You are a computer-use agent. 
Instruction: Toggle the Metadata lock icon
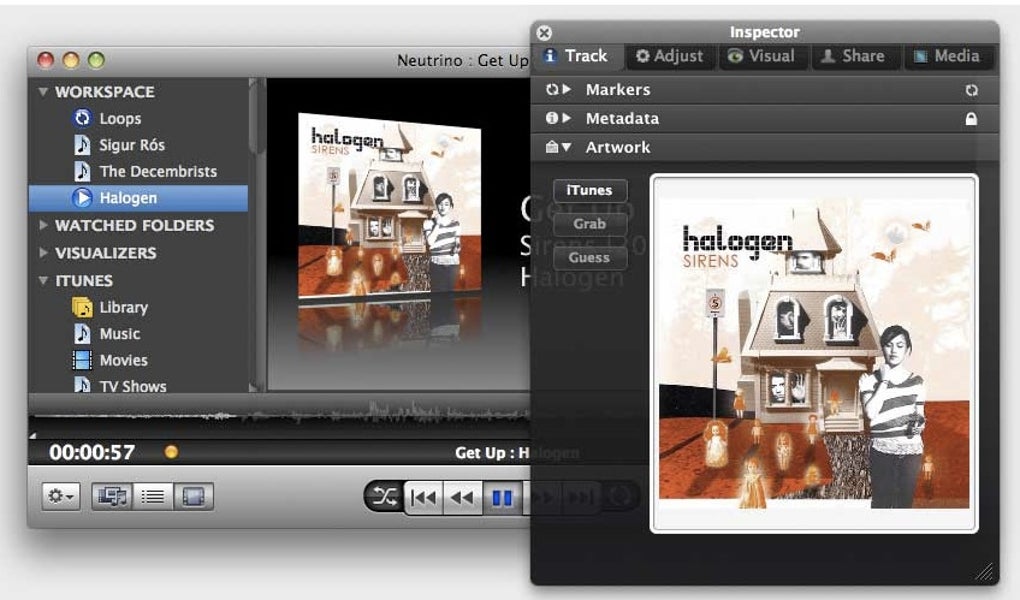(x=971, y=118)
